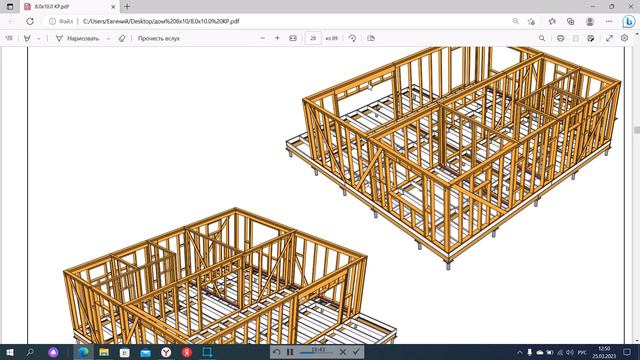The image size is (640, 360).
Task: Open the page view options
Action: click(371, 38)
